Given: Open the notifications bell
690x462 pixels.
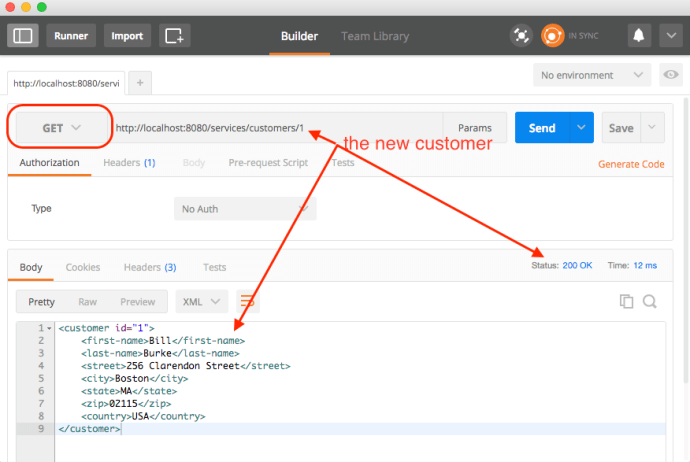Looking at the screenshot, I should [637, 36].
